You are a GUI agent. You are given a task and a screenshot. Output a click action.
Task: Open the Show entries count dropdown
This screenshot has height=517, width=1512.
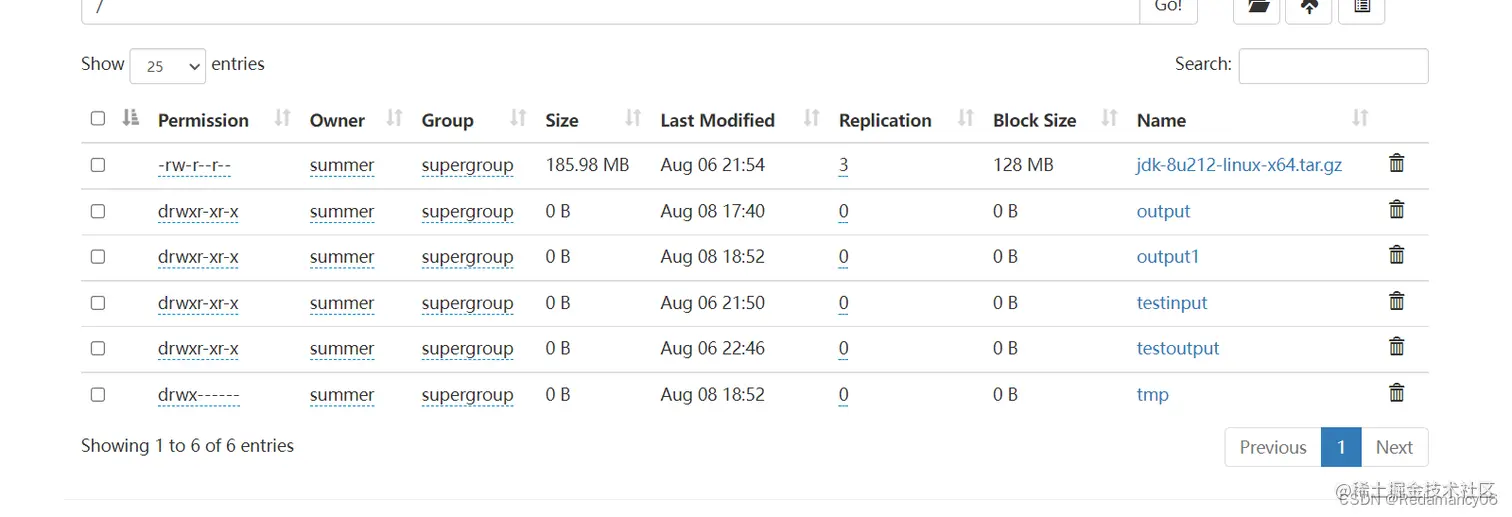pos(168,66)
